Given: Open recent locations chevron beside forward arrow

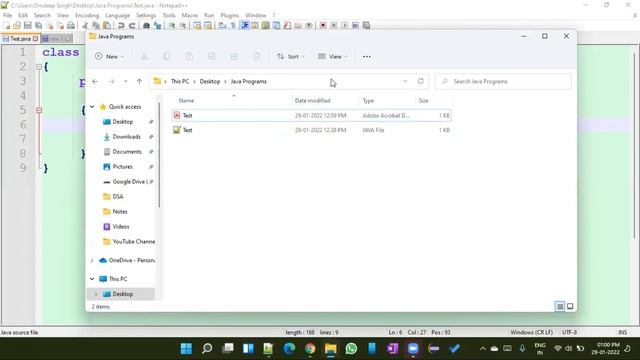Looking at the screenshot, I should pyautogui.click(x=126, y=82).
